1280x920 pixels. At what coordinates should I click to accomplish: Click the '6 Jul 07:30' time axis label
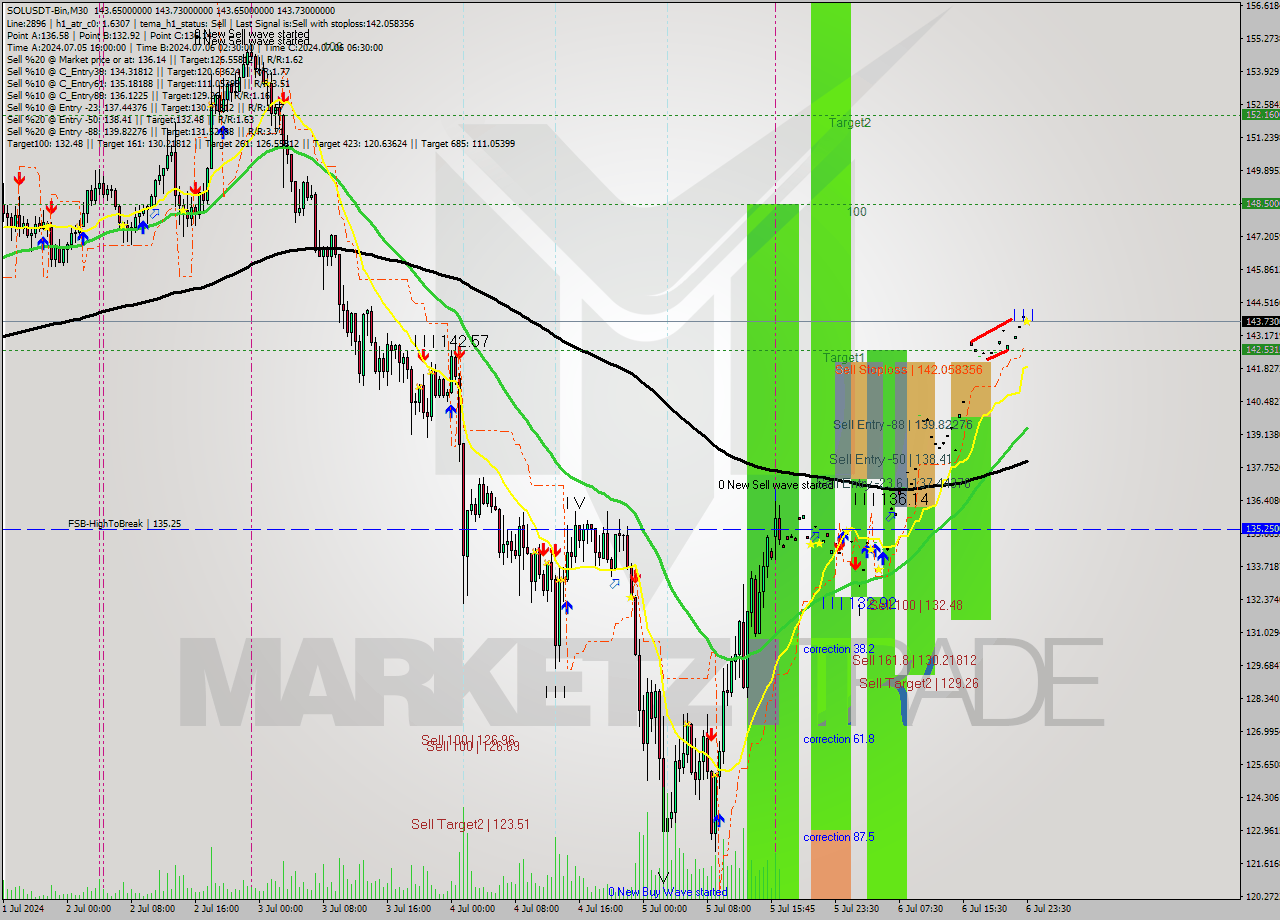point(920,909)
